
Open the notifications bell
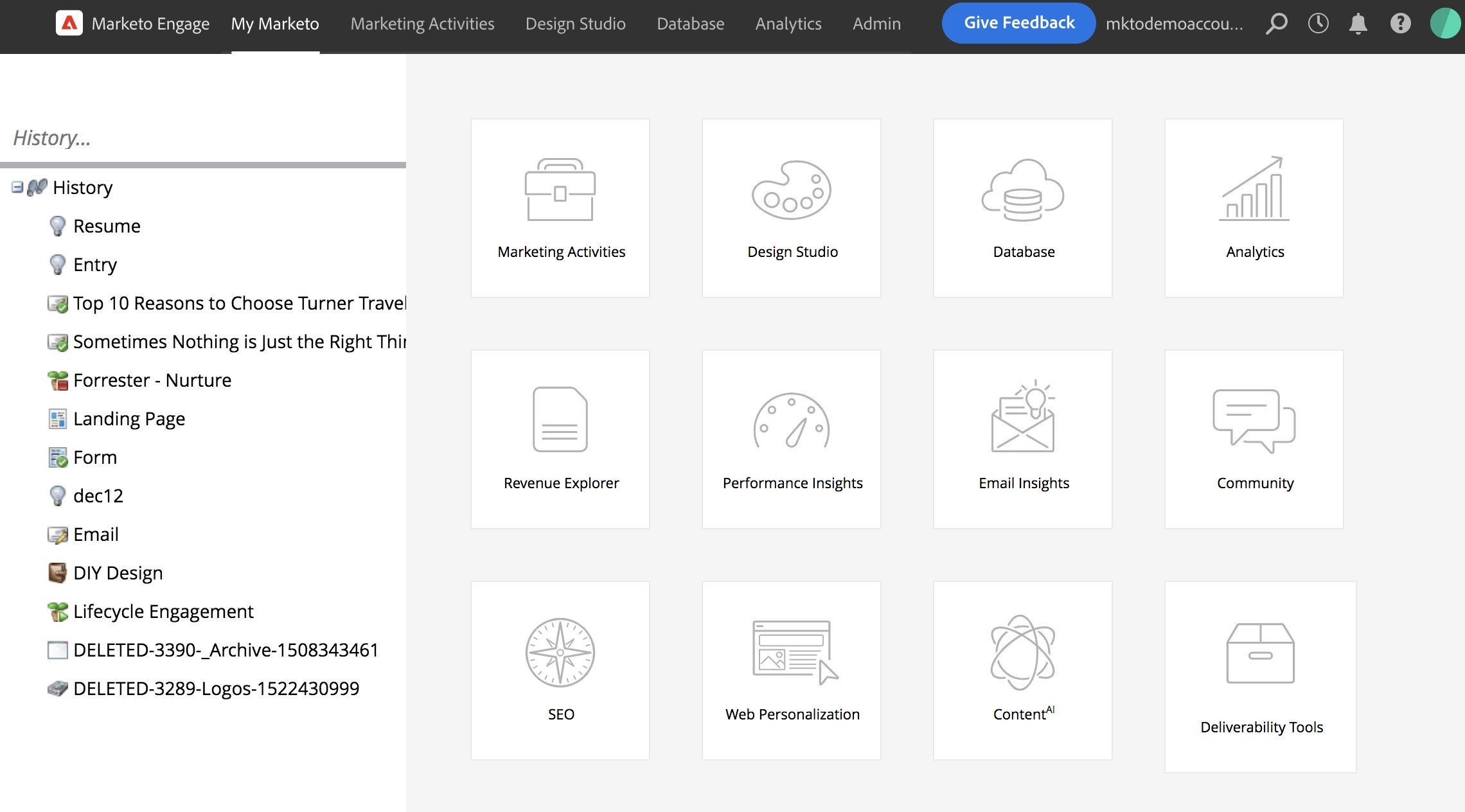(1358, 24)
